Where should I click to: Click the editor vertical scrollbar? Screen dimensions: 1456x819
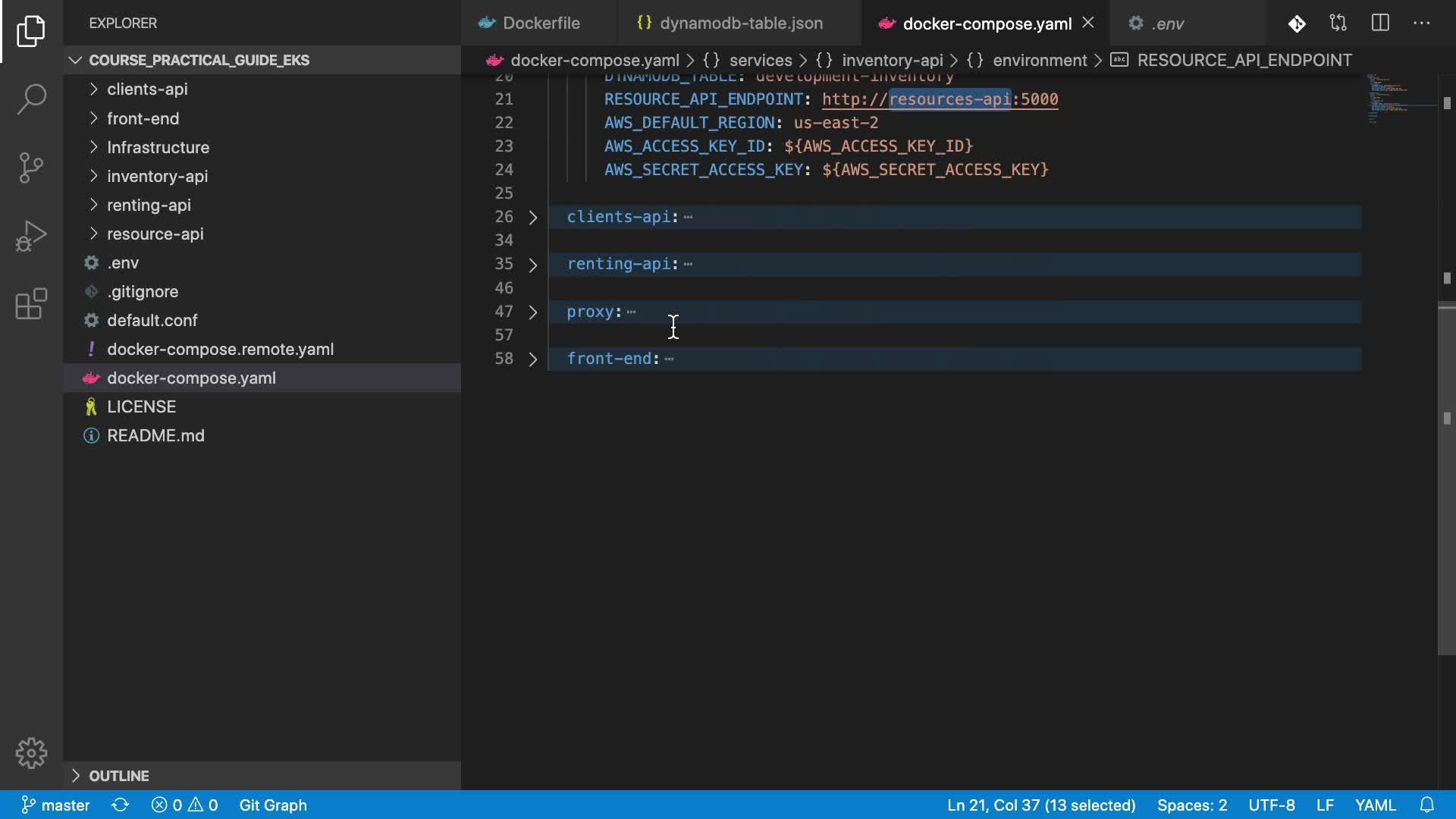(x=1446, y=478)
